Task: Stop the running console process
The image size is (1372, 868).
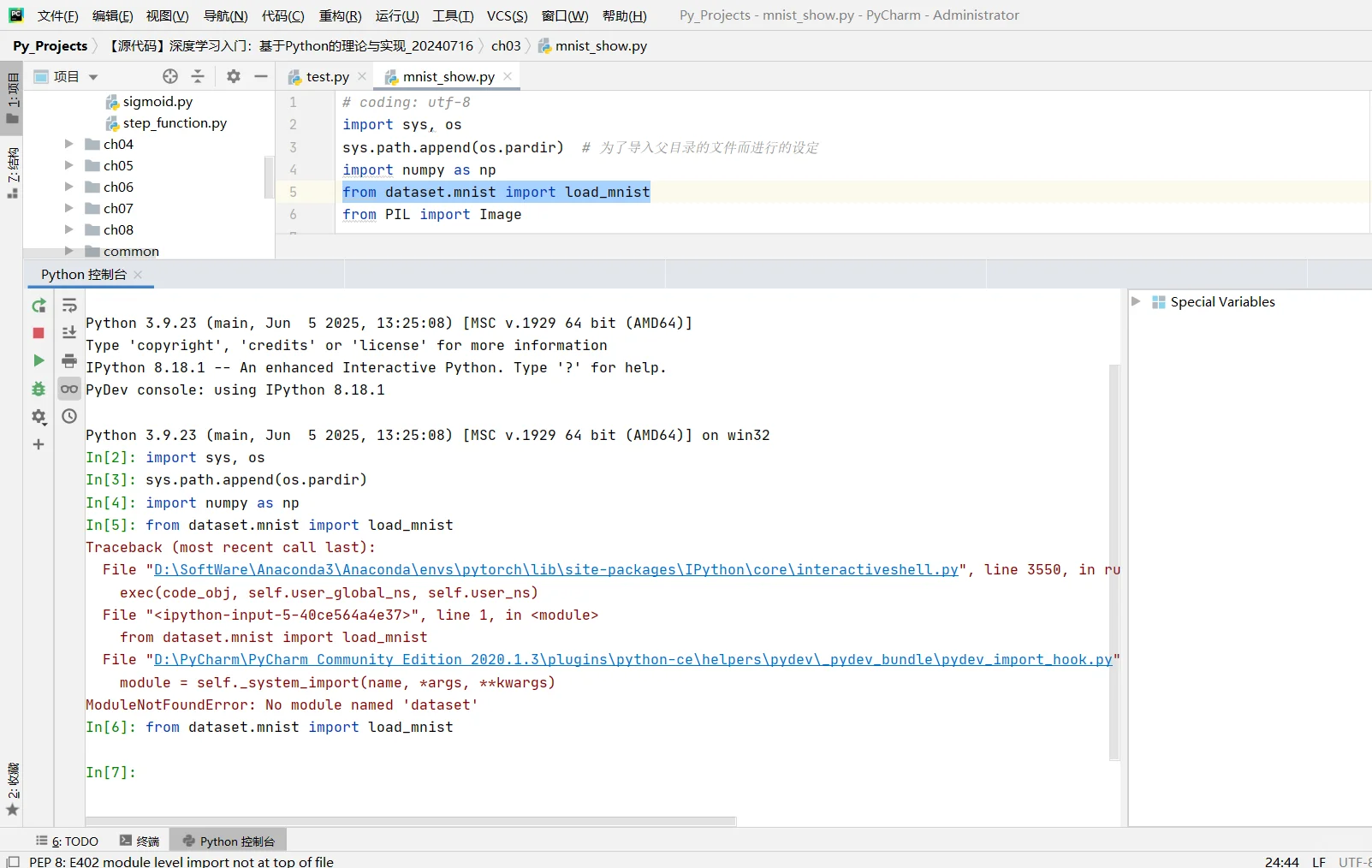Action: point(39,333)
